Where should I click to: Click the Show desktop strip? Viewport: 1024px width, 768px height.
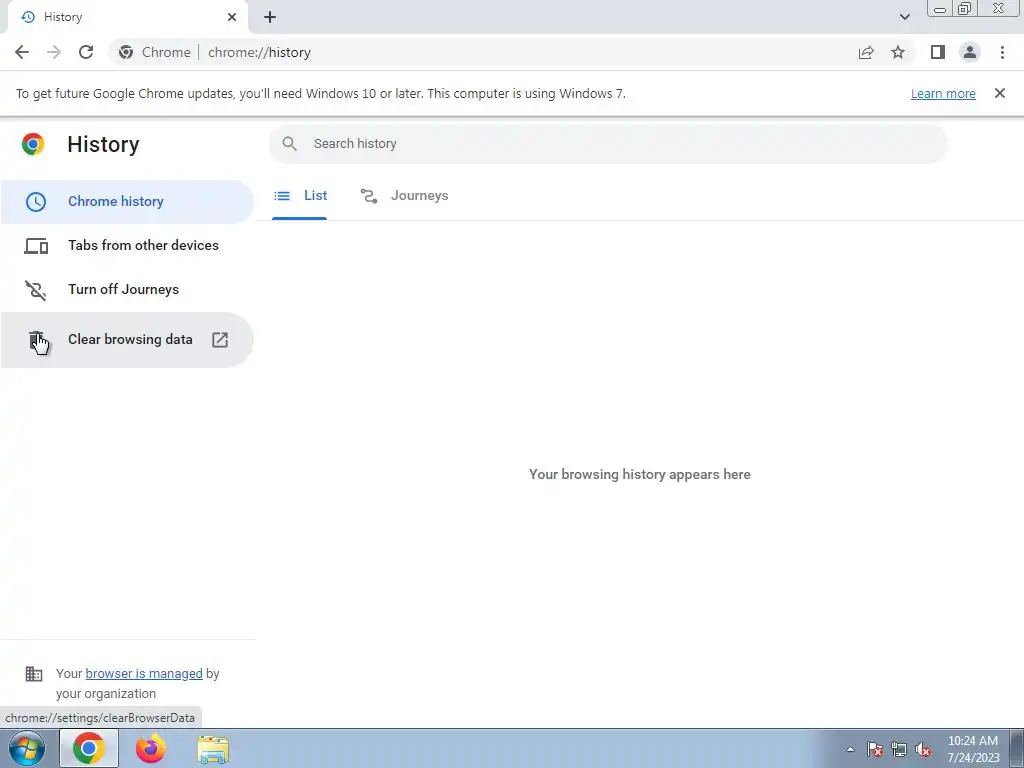coord(1017,749)
